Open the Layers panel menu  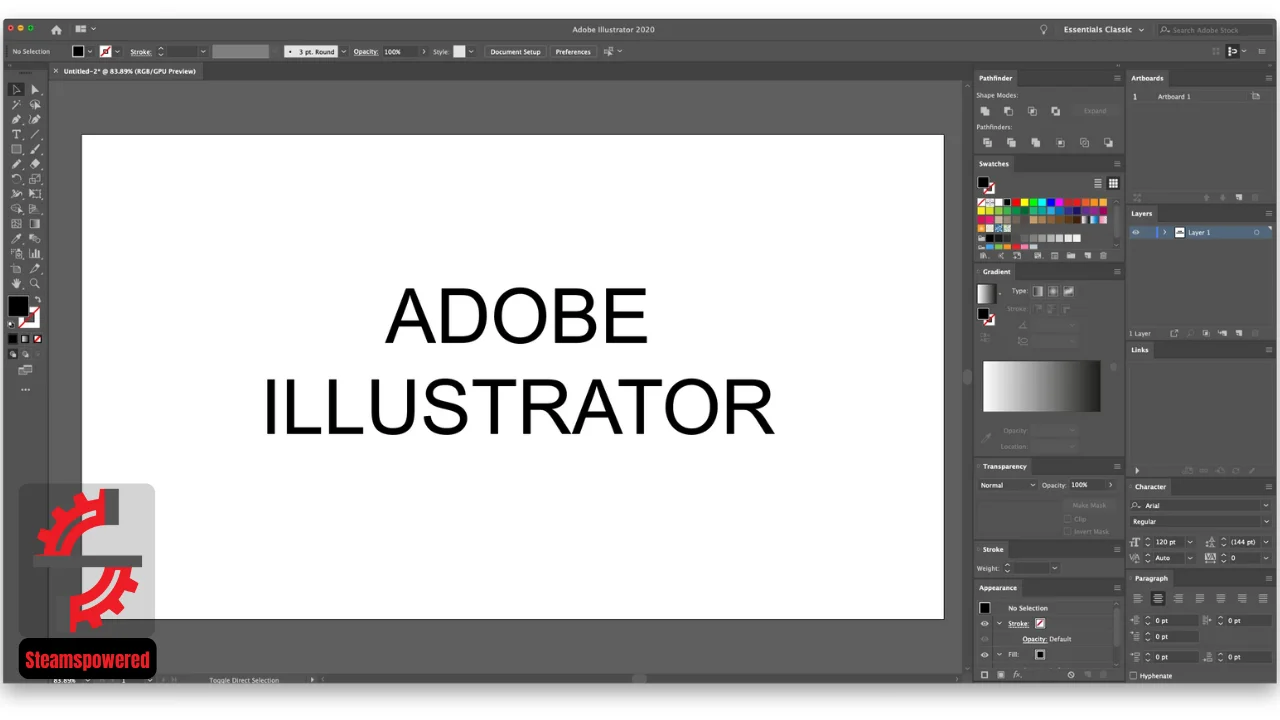coord(1269,213)
